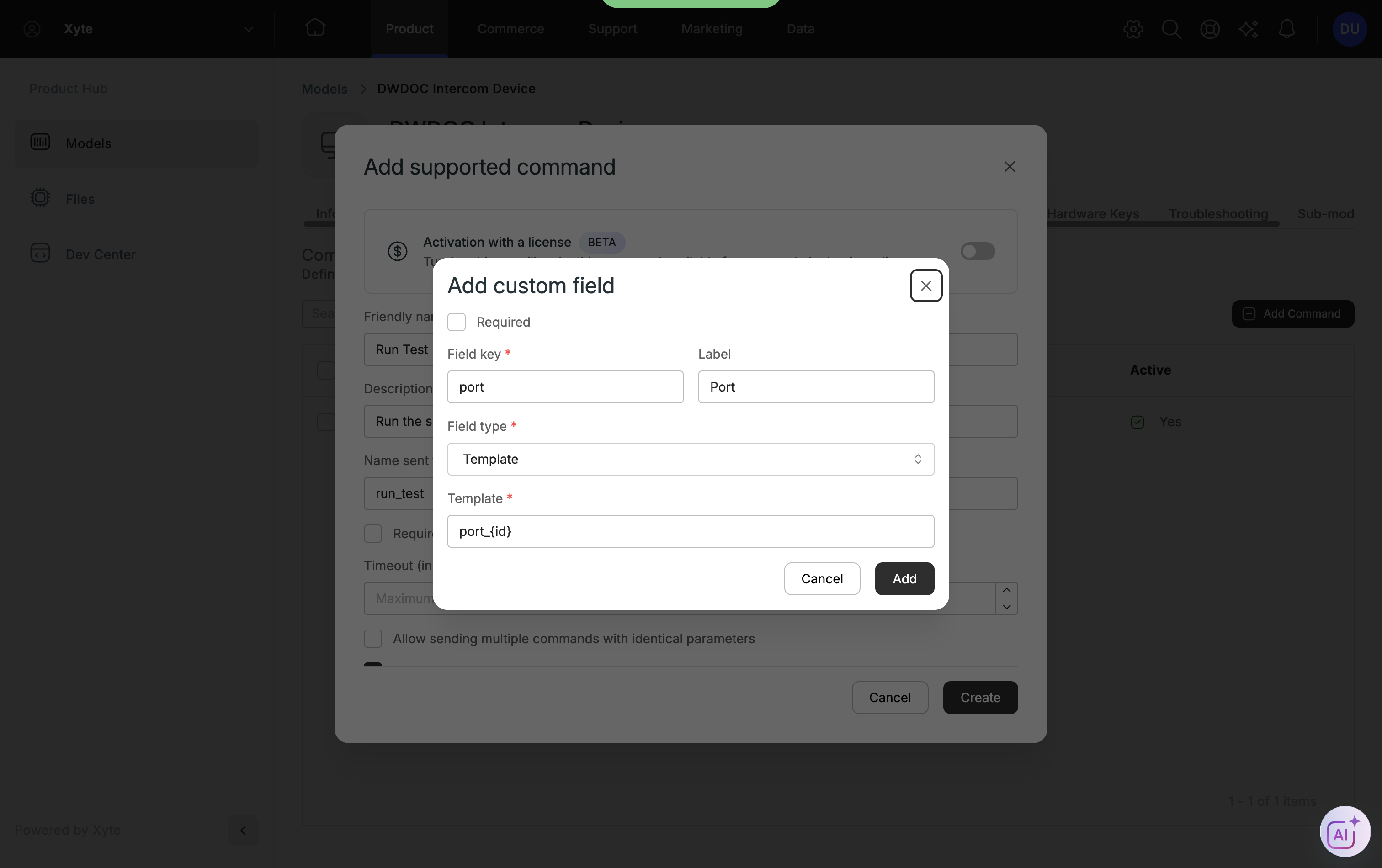Close the Add custom field dialog
Image resolution: width=1382 pixels, height=868 pixels.
coord(926,286)
